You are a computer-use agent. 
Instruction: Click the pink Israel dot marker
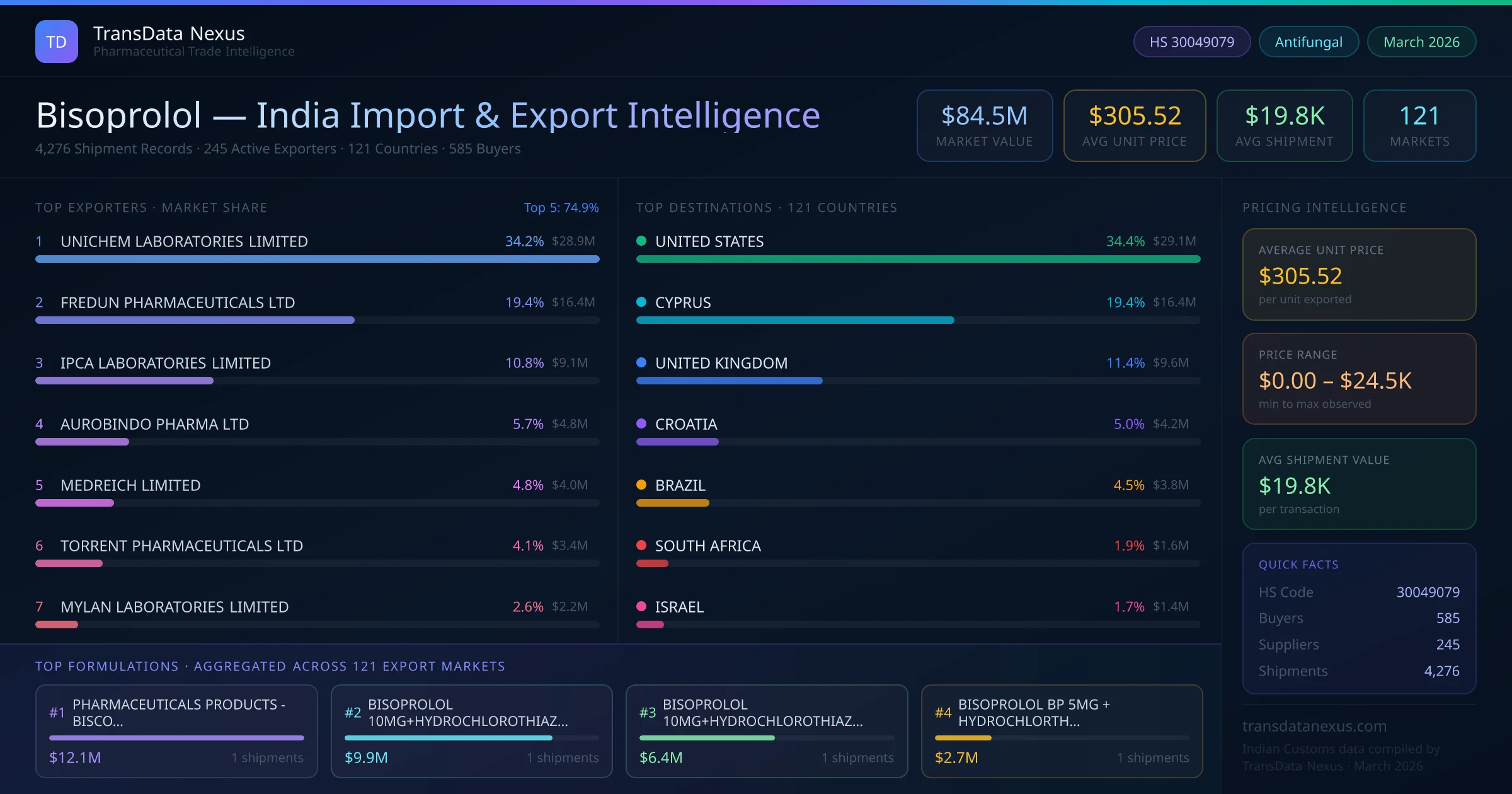tap(641, 606)
